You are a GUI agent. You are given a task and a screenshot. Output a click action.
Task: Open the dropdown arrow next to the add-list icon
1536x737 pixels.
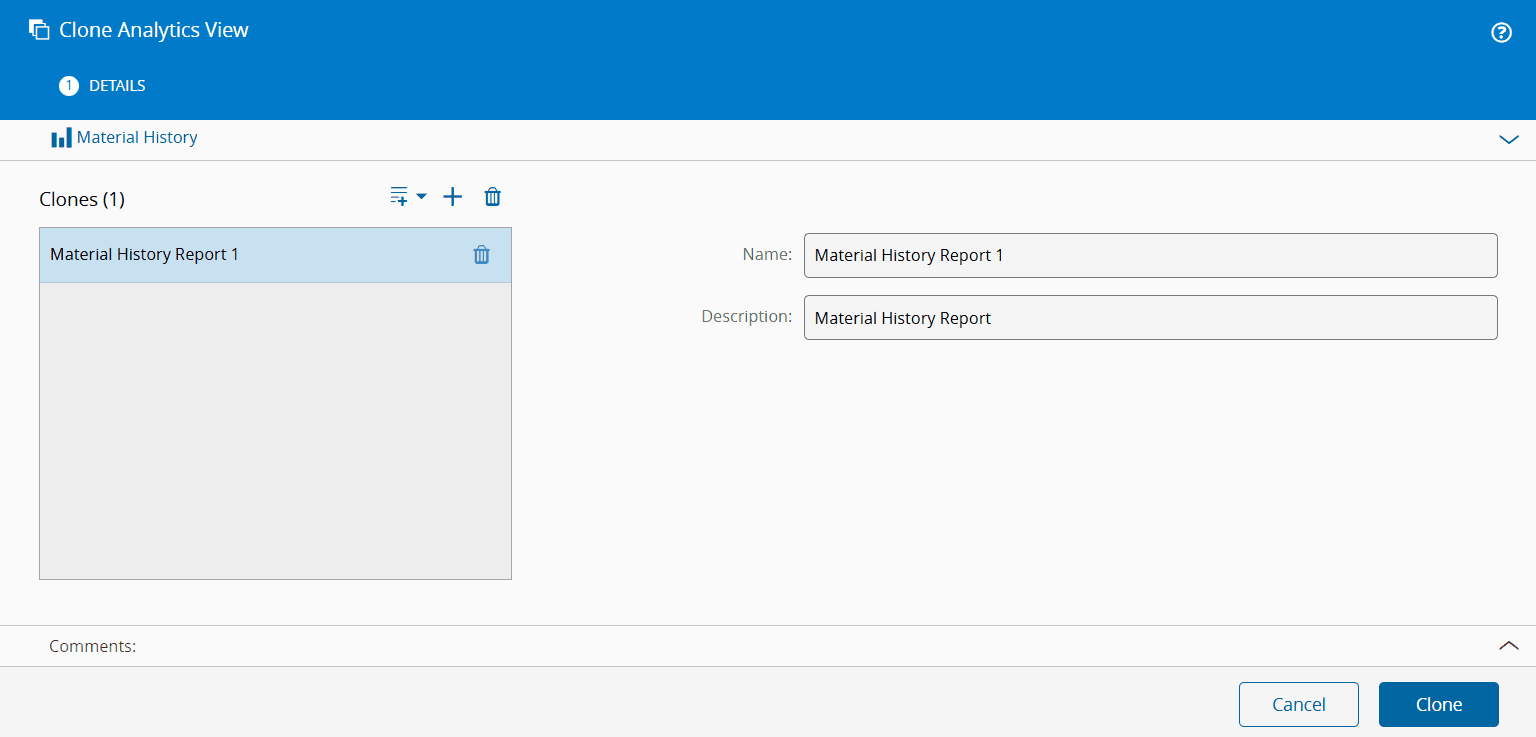[x=420, y=196]
